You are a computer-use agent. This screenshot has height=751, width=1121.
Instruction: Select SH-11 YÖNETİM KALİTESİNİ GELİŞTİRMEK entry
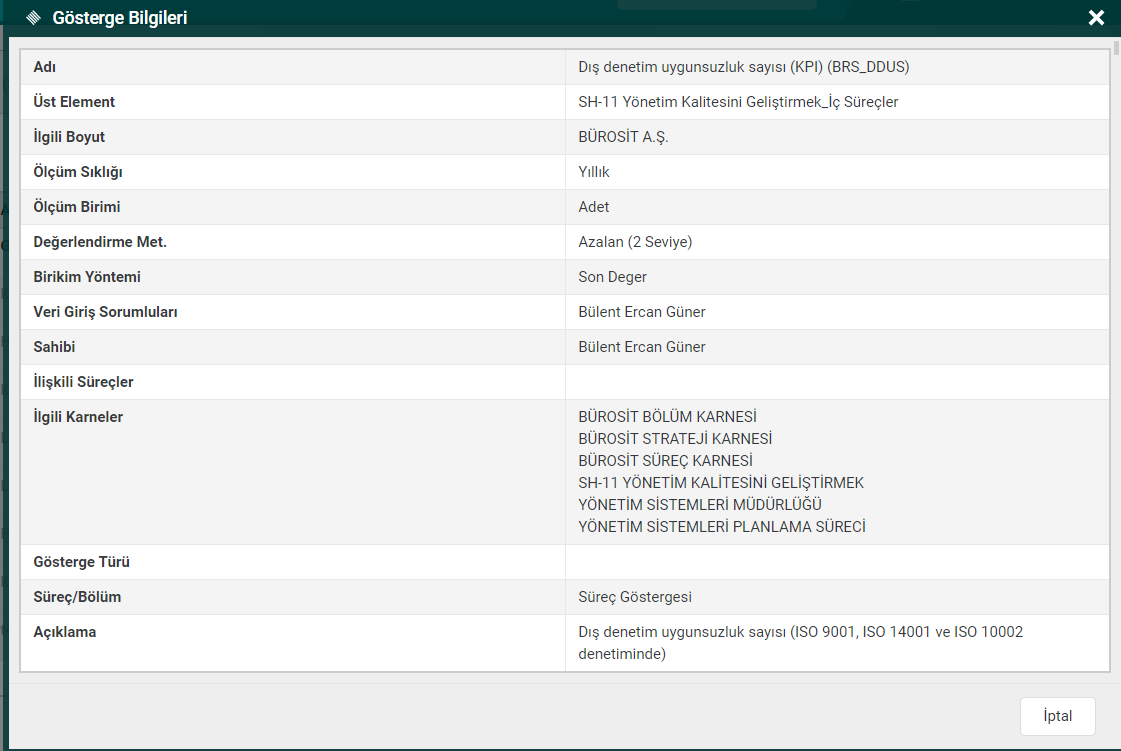click(721, 484)
